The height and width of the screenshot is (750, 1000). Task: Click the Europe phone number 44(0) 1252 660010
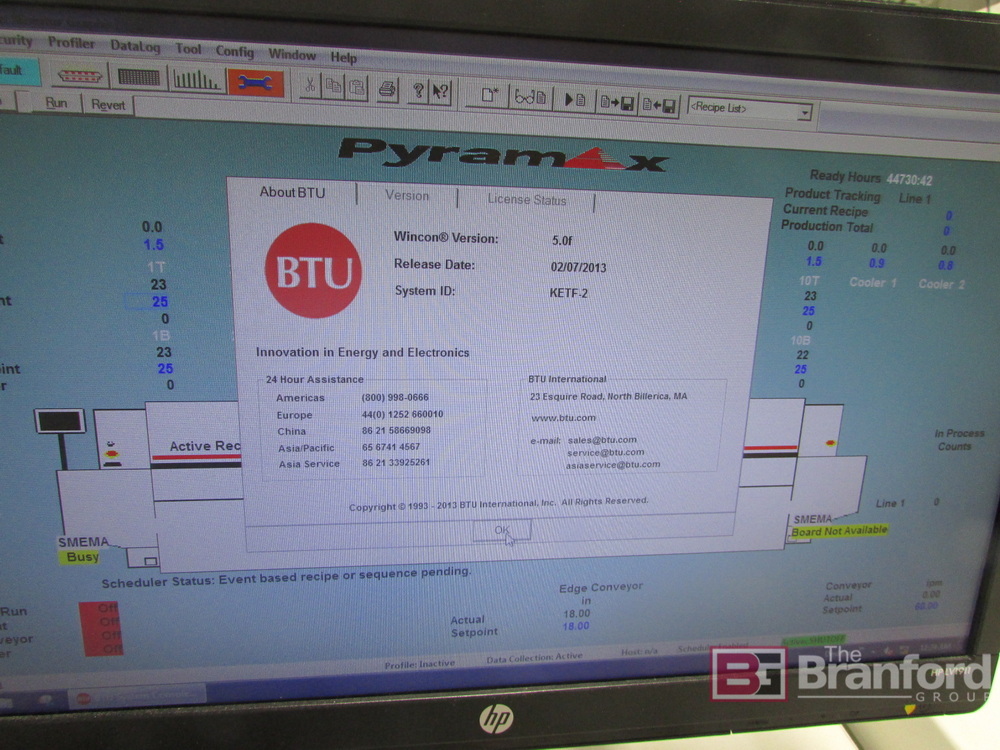[402, 414]
